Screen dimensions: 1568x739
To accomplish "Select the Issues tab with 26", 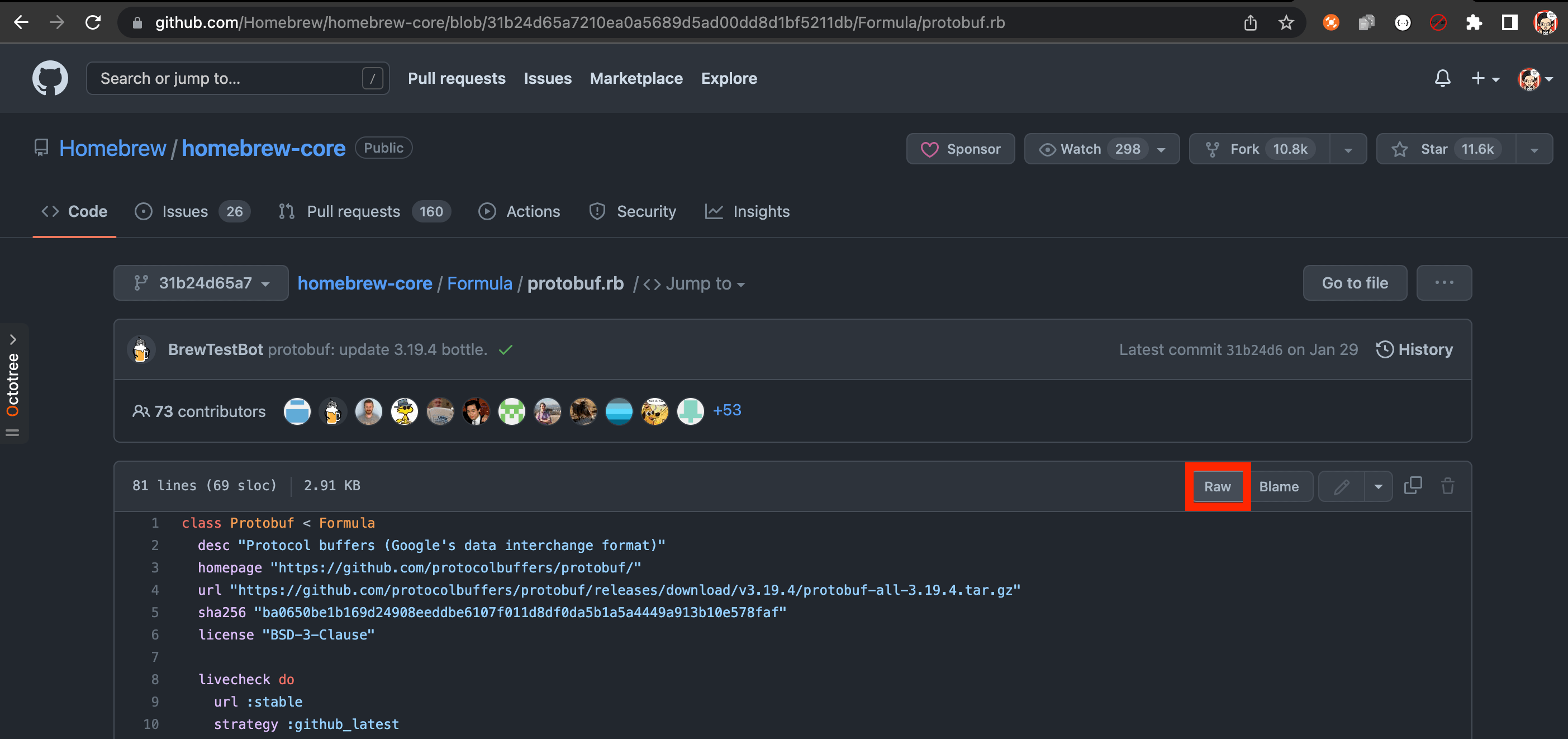I will pos(192,211).
